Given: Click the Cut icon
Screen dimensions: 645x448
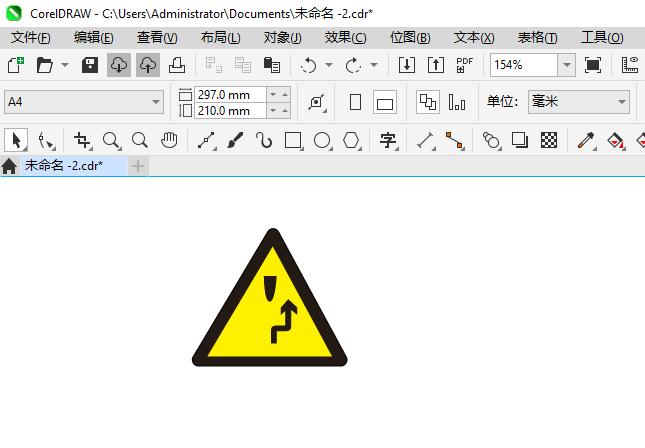Looking at the screenshot, I should pyautogui.click(x=213, y=65).
